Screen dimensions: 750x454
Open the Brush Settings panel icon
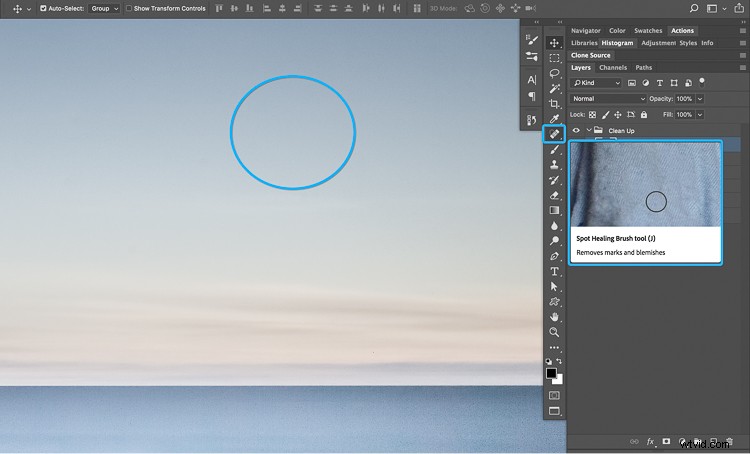click(x=531, y=39)
